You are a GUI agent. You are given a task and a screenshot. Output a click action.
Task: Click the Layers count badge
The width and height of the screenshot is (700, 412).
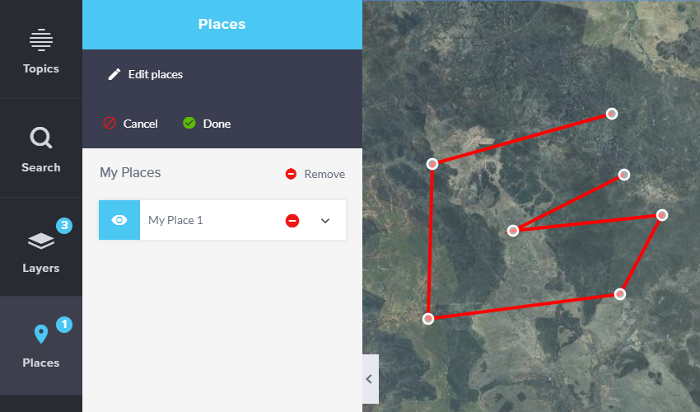63,226
